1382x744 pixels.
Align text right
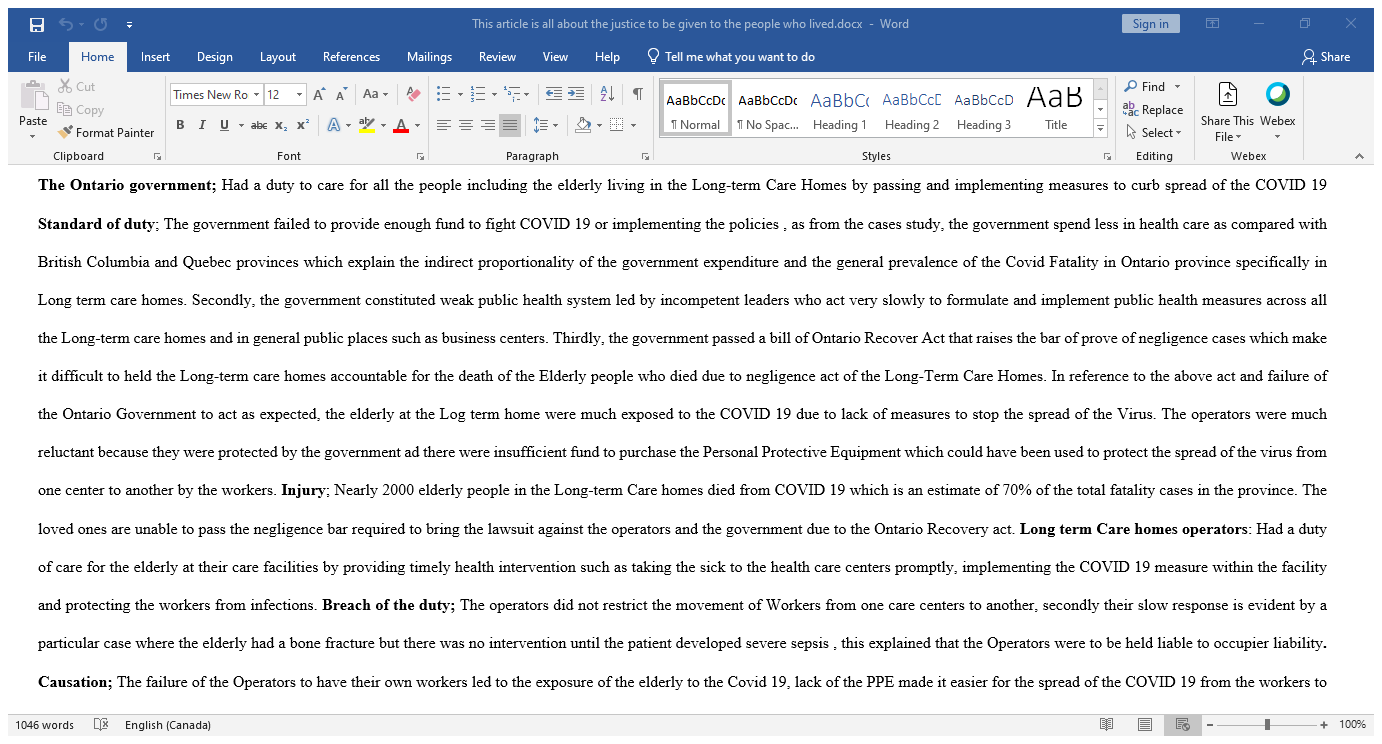[x=488, y=125]
